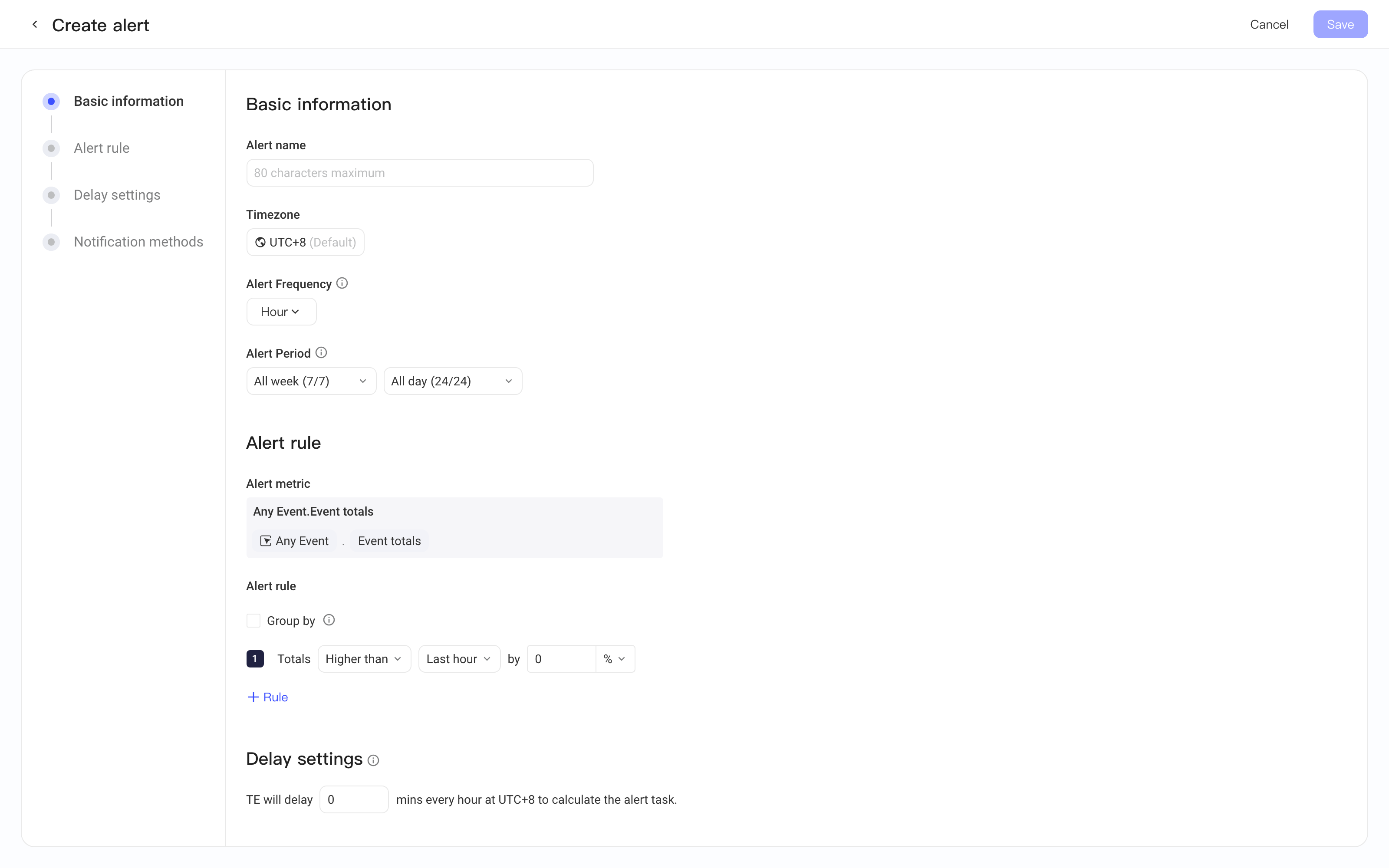The width and height of the screenshot is (1389, 868).
Task: Click the rule number 1 badge
Action: [x=255, y=658]
